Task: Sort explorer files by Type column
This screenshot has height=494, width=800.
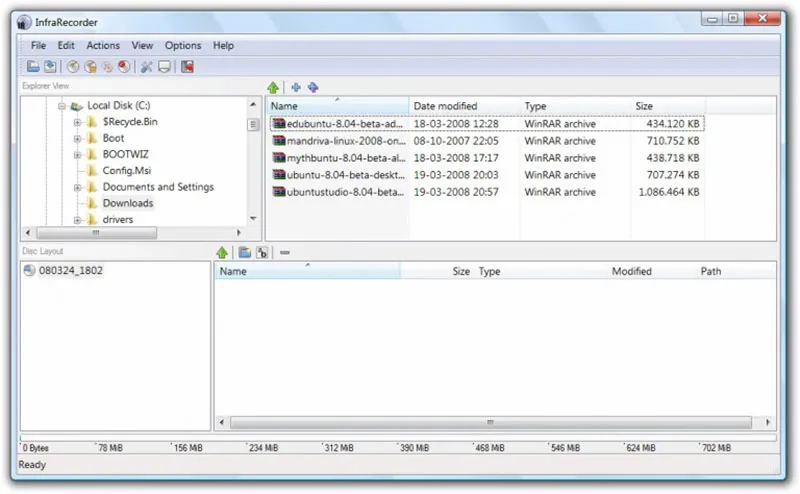Action: [x=576, y=106]
